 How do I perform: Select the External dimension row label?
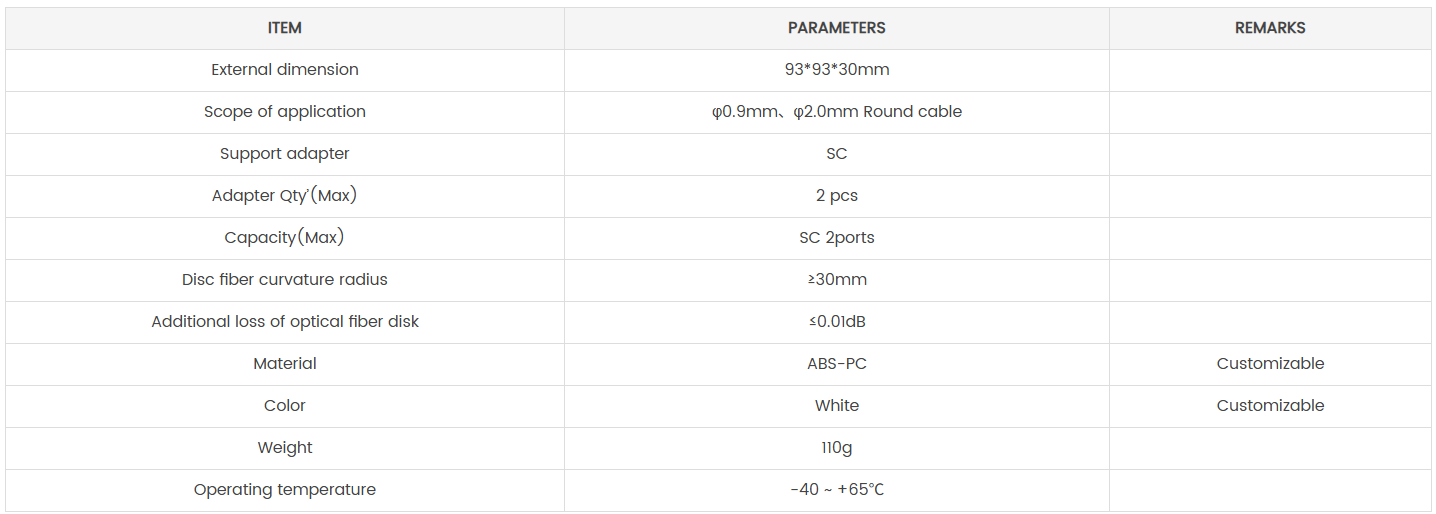(285, 70)
